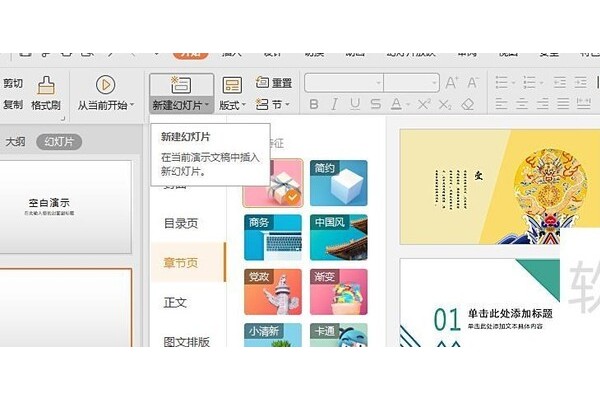Click the increase indent icon
The image size is (600, 400).
(580, 82)
